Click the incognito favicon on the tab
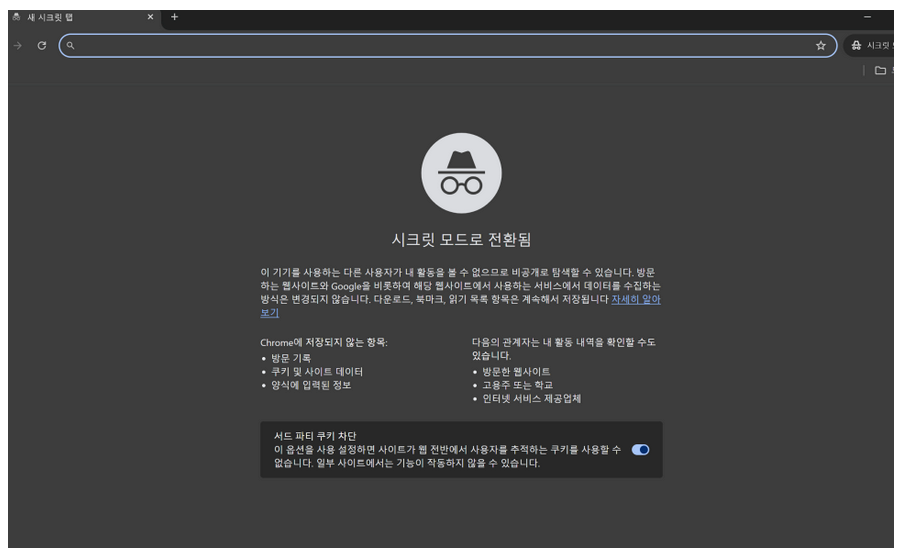This screenshot has width=902, height=560. (16, 18)
